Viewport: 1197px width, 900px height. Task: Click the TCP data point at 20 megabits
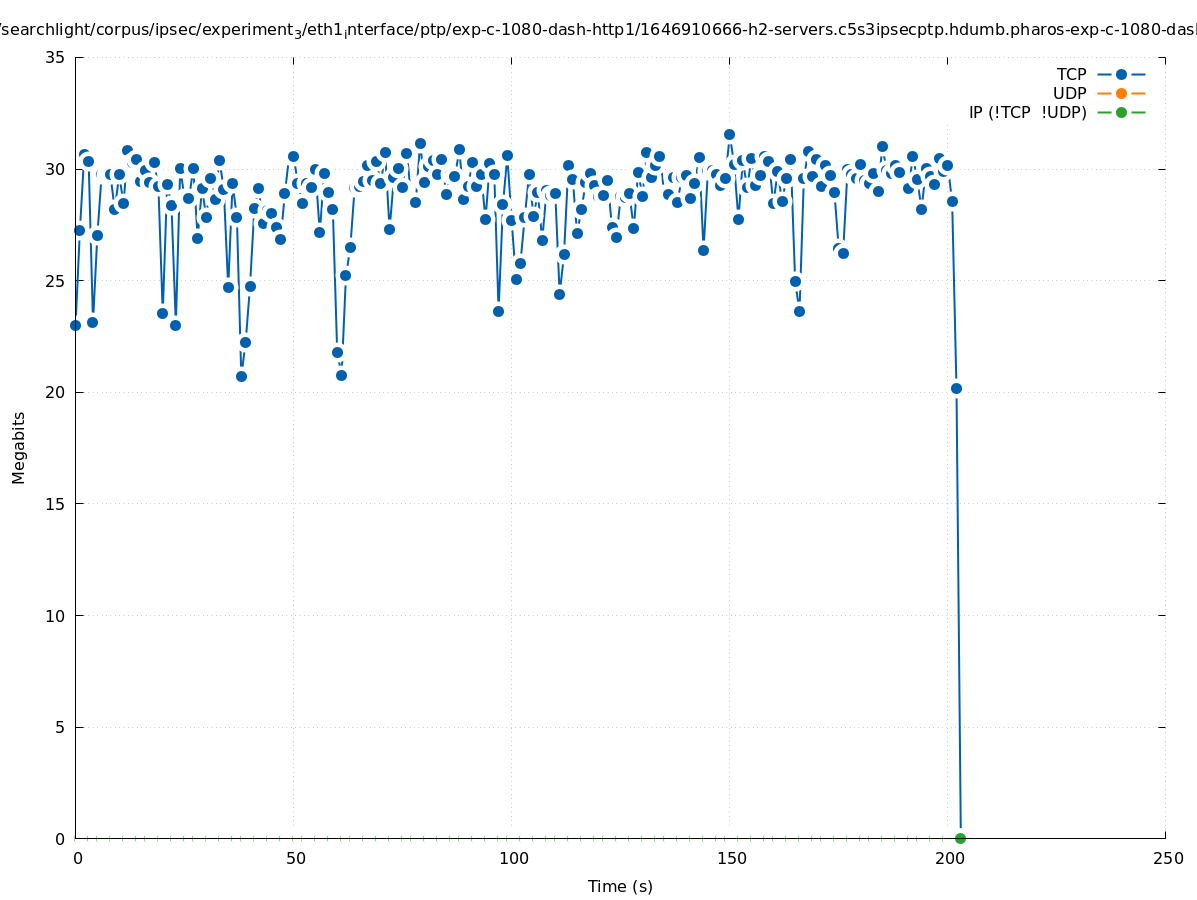coord(956,388)
